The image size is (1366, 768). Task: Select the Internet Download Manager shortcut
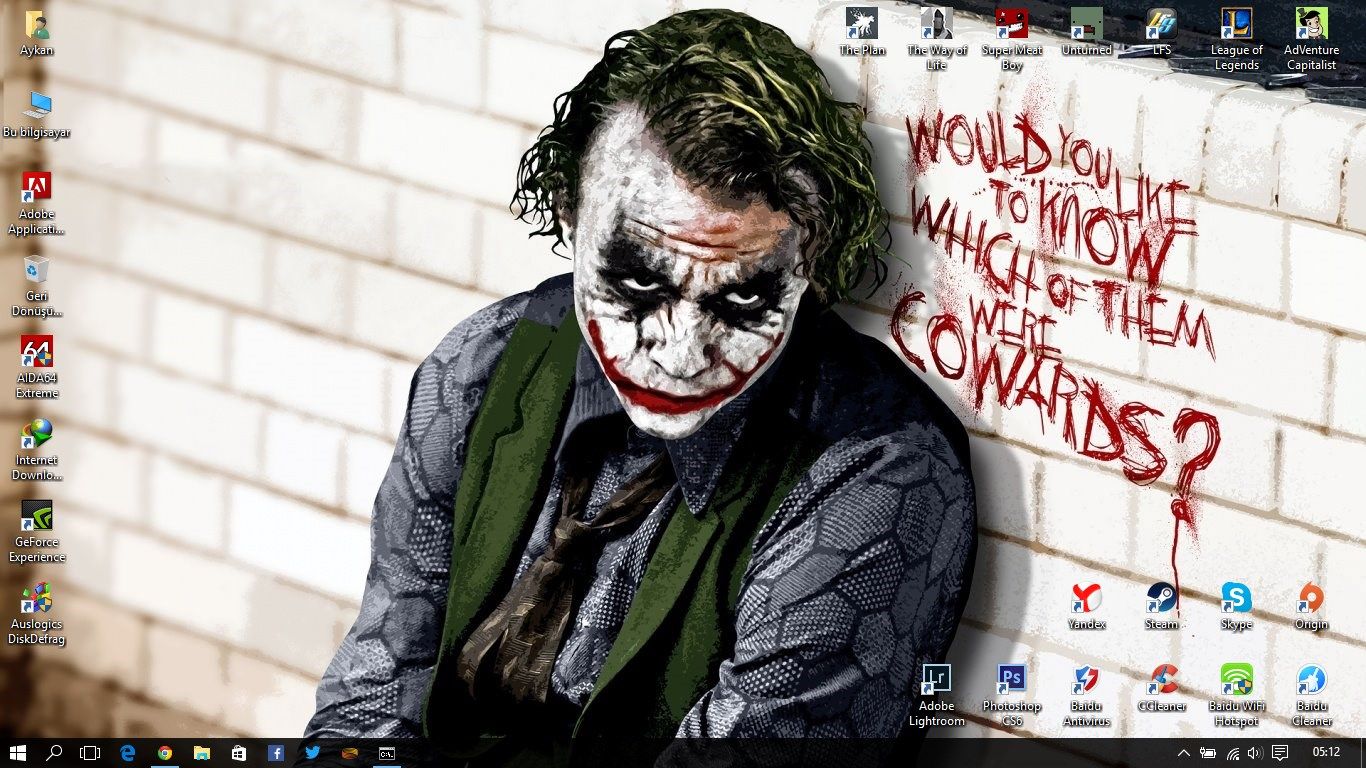(37, 450)
